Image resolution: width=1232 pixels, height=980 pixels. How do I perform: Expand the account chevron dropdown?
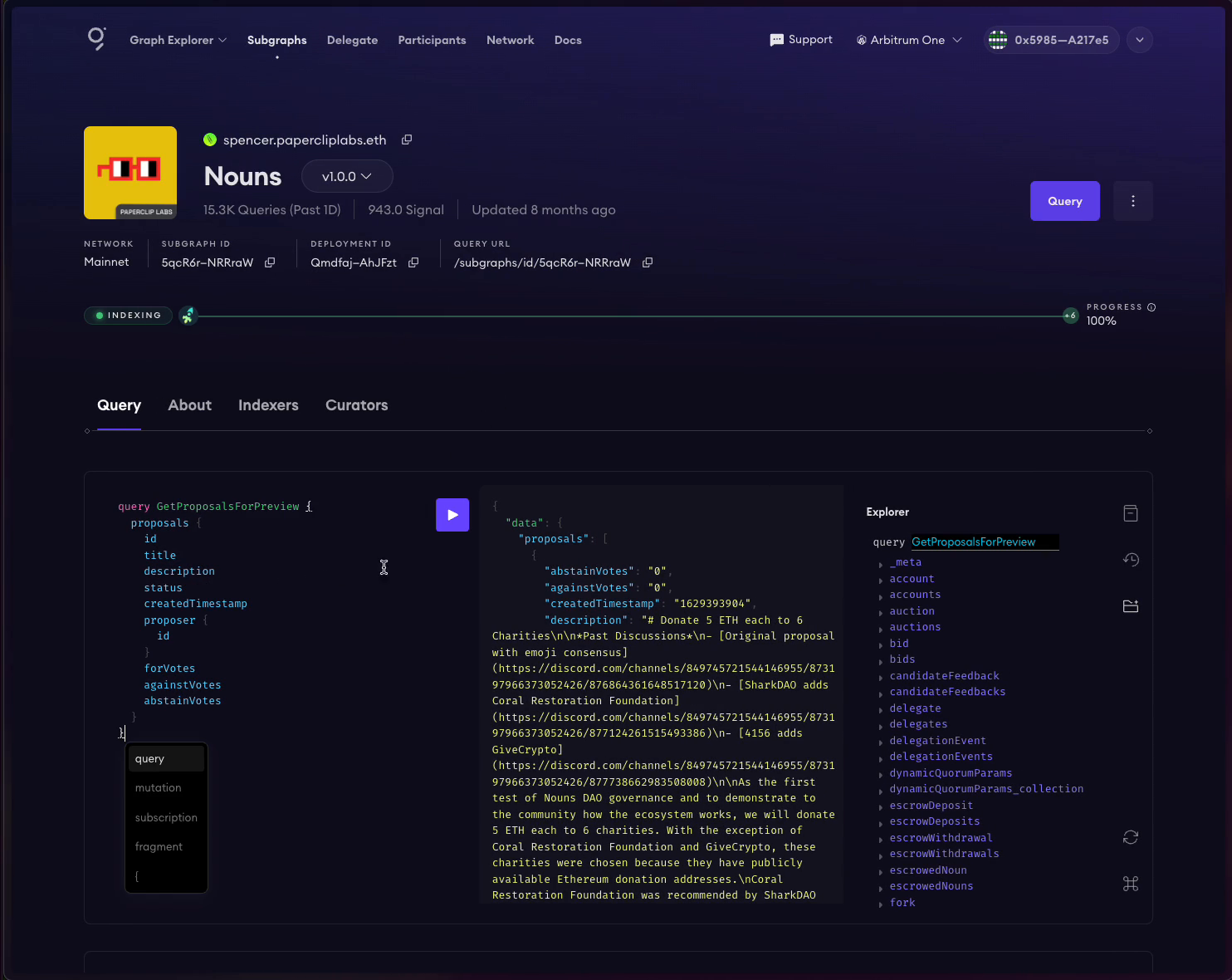(x=1140, y=40)
